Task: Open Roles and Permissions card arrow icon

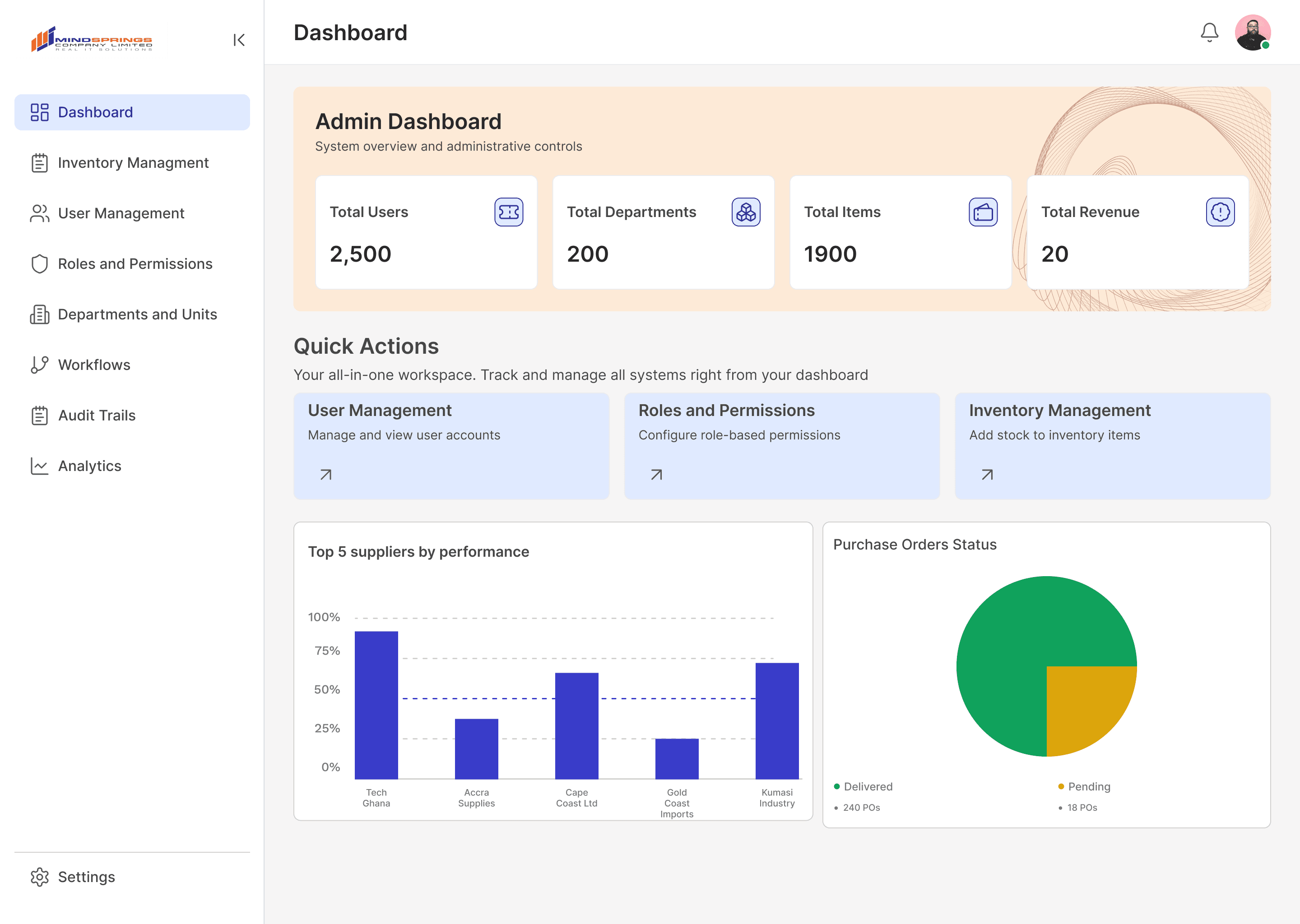Action: 656,475
